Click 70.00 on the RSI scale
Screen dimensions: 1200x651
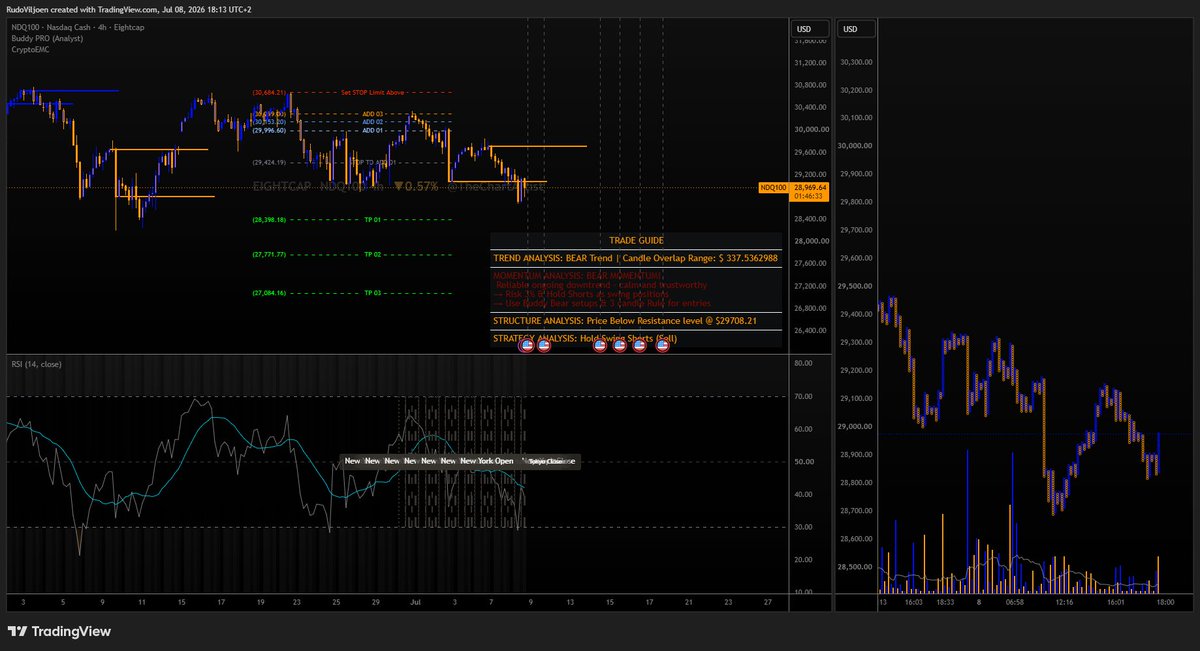tap(802, 396)
